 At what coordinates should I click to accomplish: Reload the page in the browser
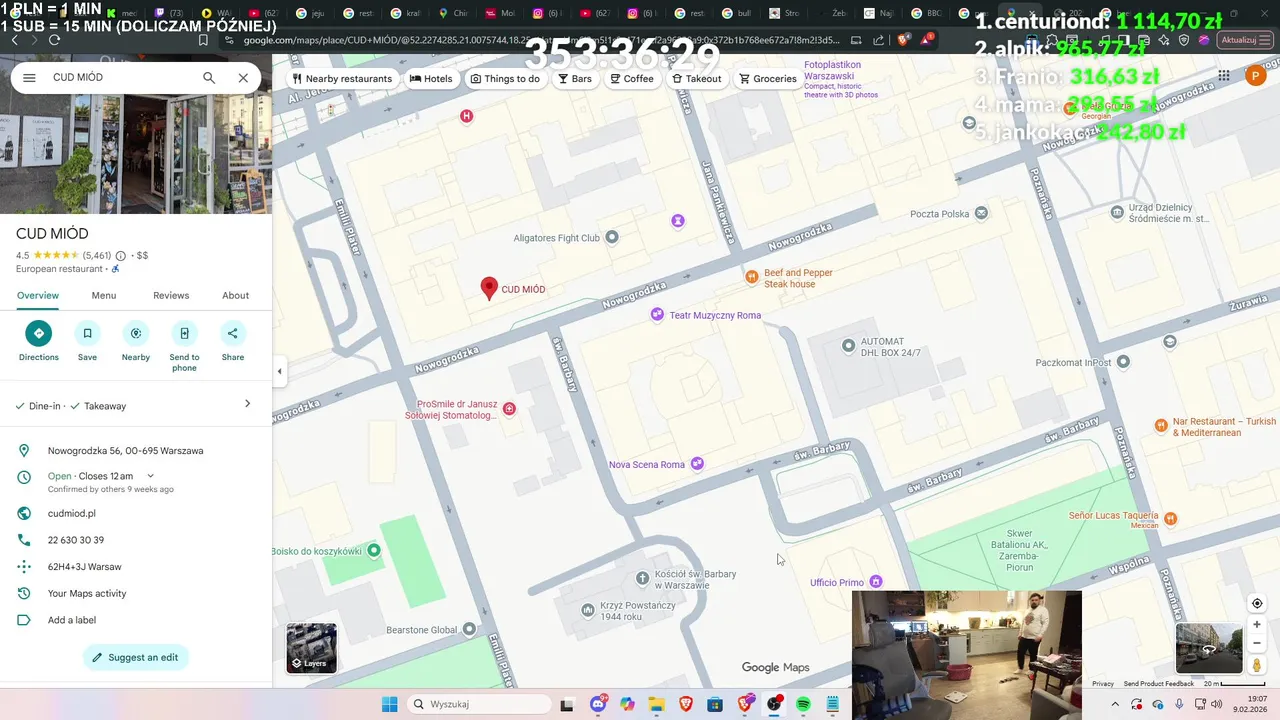[54, 40]
